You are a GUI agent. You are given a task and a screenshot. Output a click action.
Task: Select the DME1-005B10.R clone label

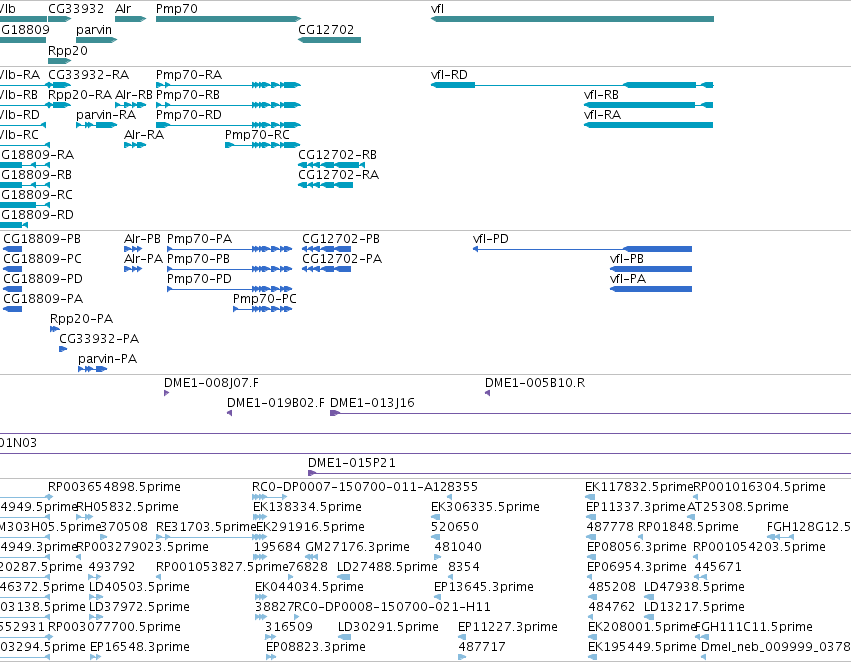(x=535, y=383)
